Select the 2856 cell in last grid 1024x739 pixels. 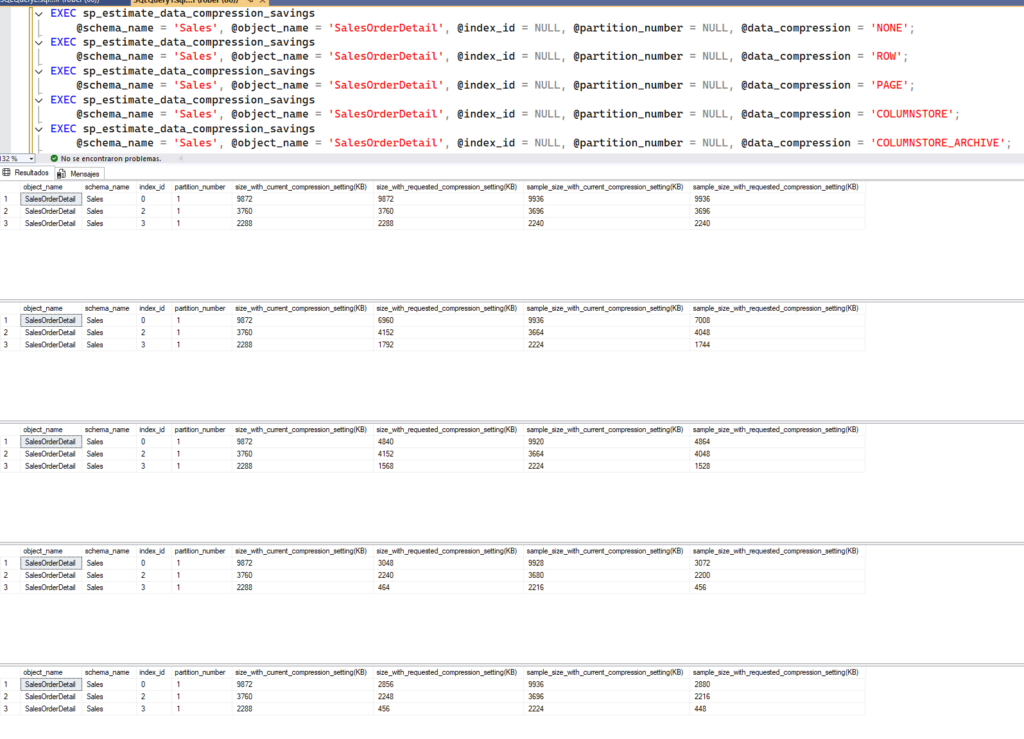pos(389,684)
